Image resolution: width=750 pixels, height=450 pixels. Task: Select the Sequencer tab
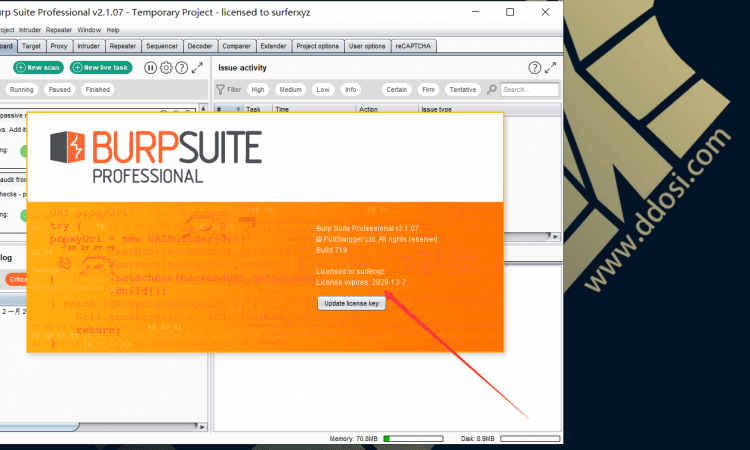(x=162, y=46)
